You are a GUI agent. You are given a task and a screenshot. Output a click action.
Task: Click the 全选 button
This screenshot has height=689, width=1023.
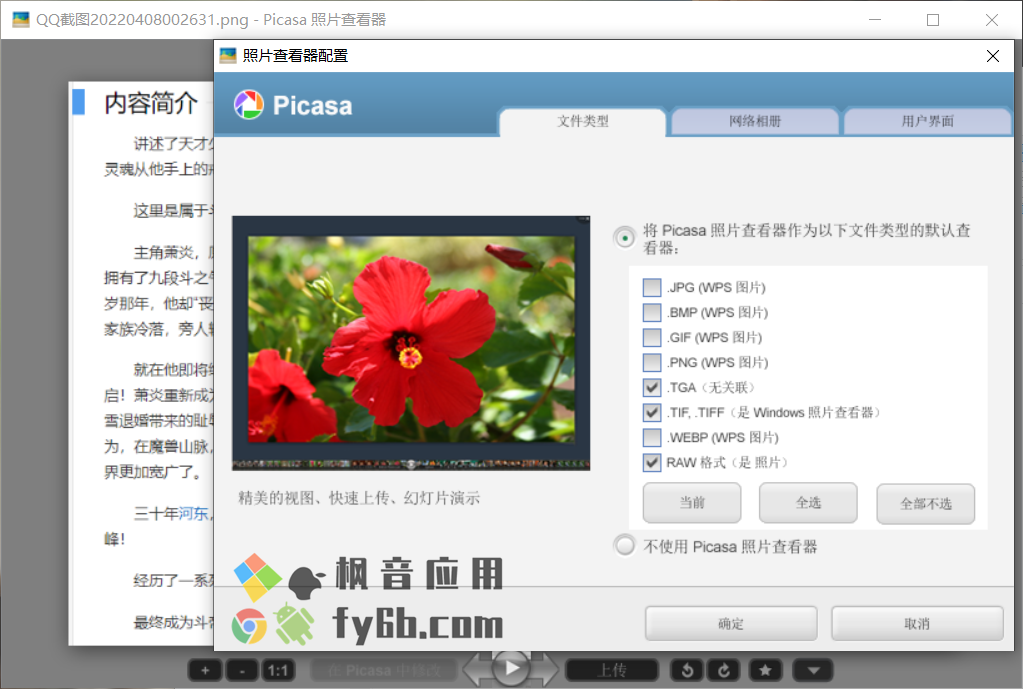point(808,503)
